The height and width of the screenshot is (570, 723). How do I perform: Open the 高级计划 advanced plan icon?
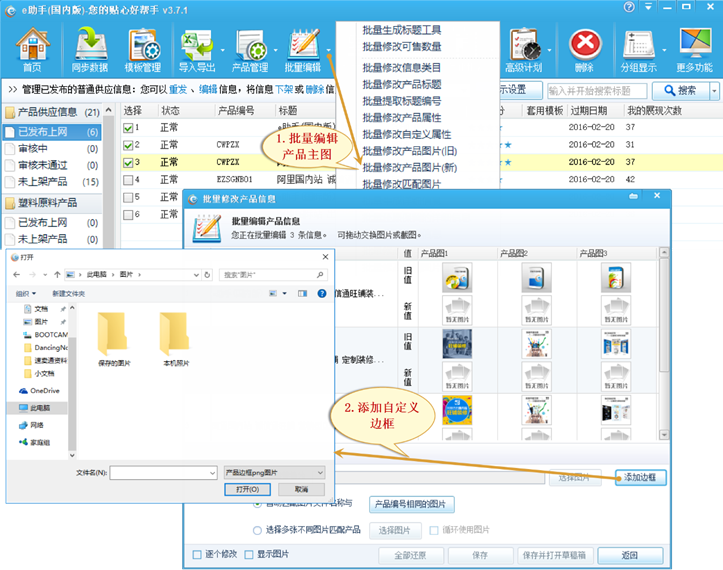click(x=524, y=50)
